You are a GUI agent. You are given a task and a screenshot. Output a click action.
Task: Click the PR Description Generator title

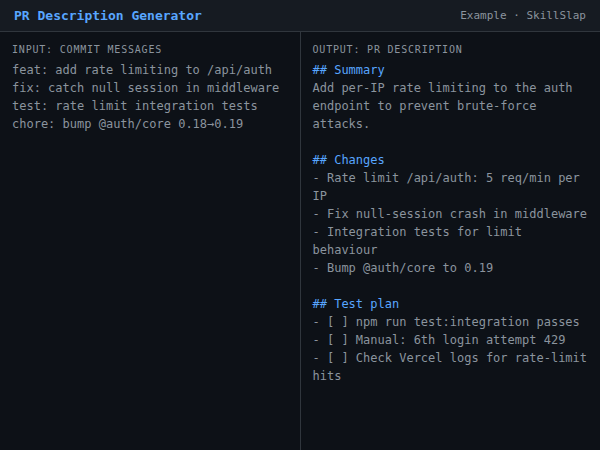coord(108,16)
